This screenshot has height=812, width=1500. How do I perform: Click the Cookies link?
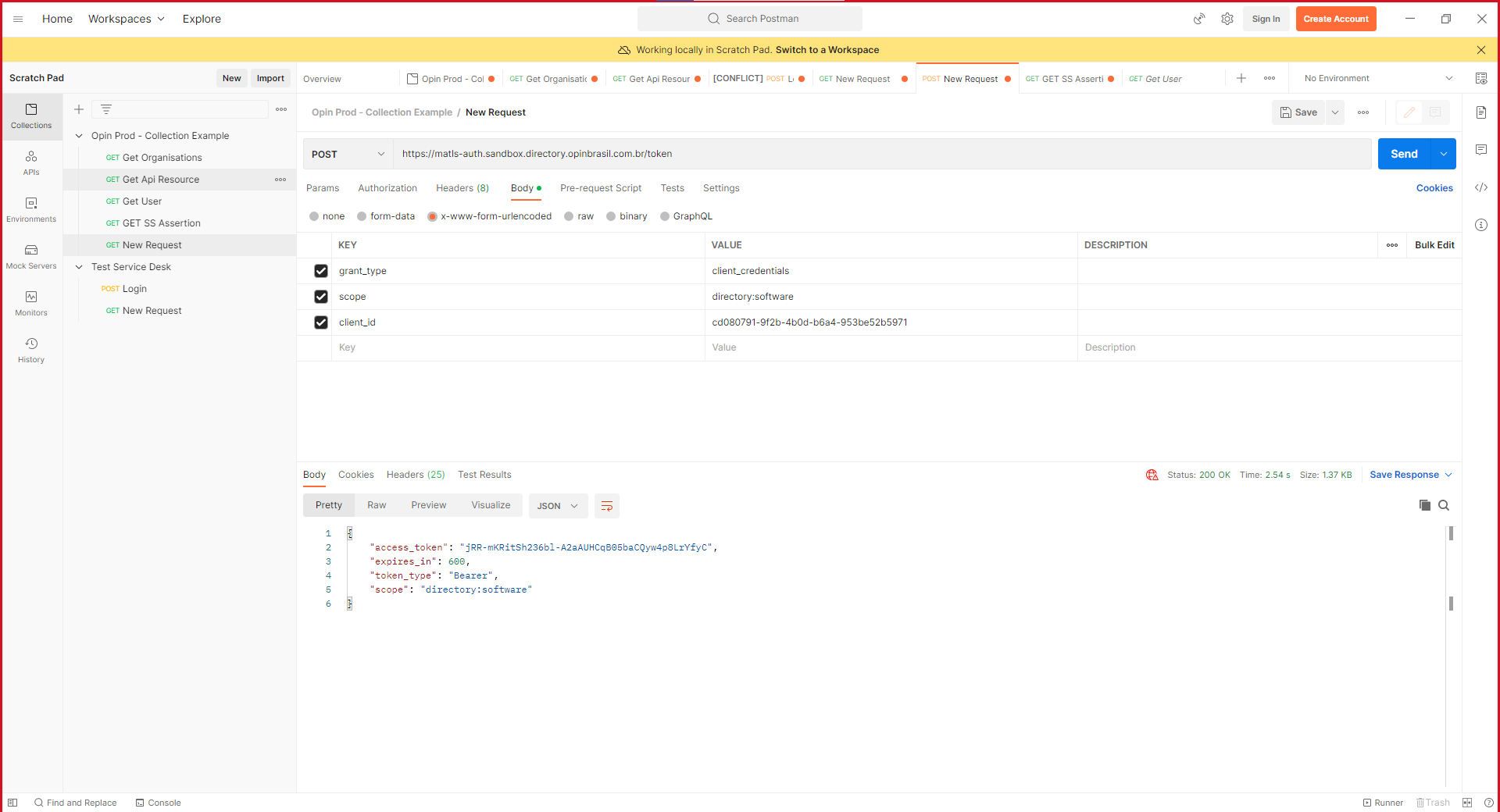coord(1434,188)
